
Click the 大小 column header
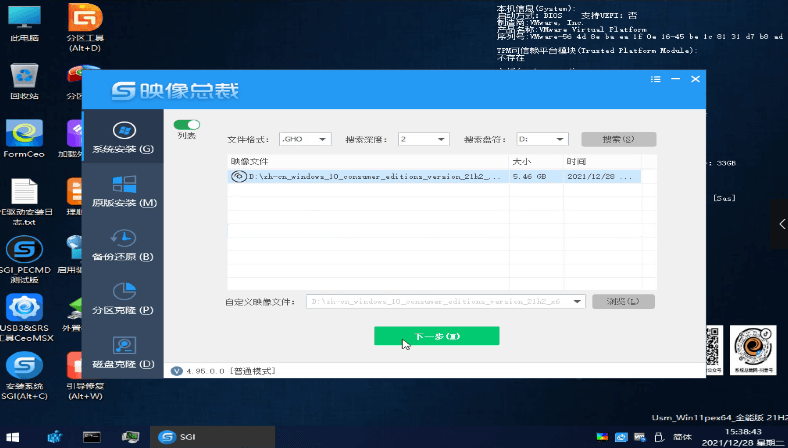(x=536, y=161)
